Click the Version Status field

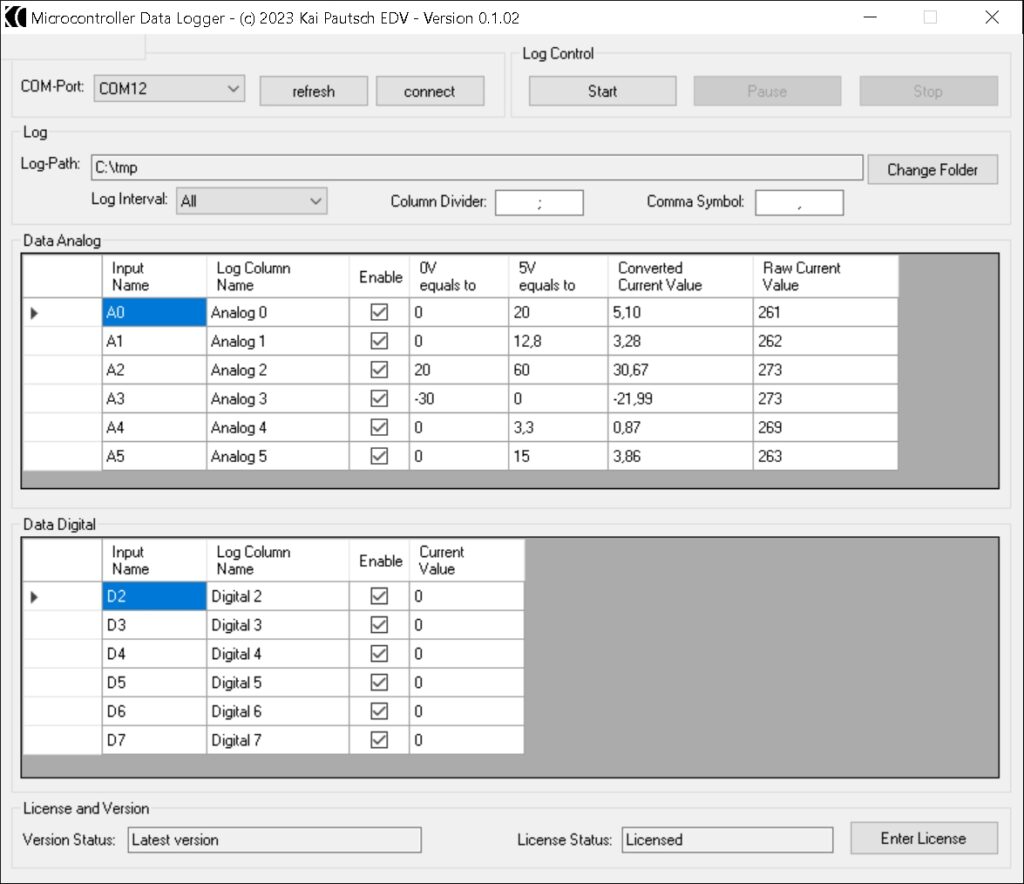click(274, 840)
